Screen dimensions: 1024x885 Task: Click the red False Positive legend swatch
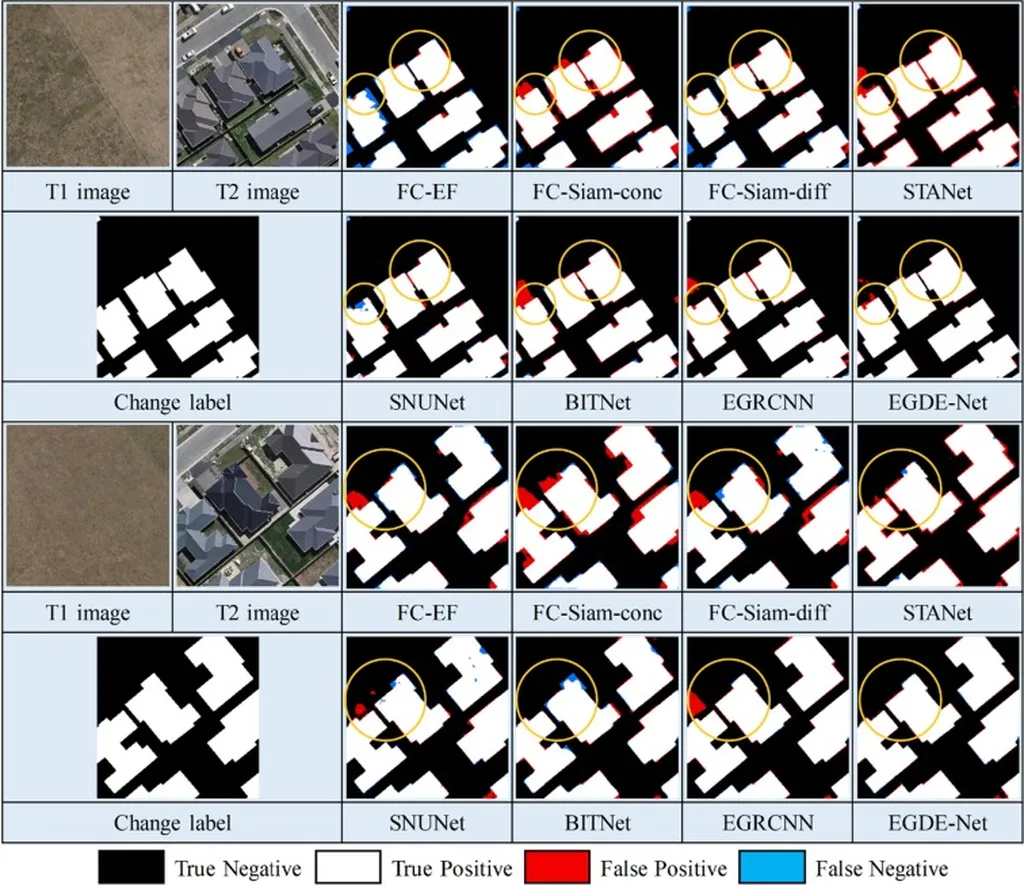[557, 867]
